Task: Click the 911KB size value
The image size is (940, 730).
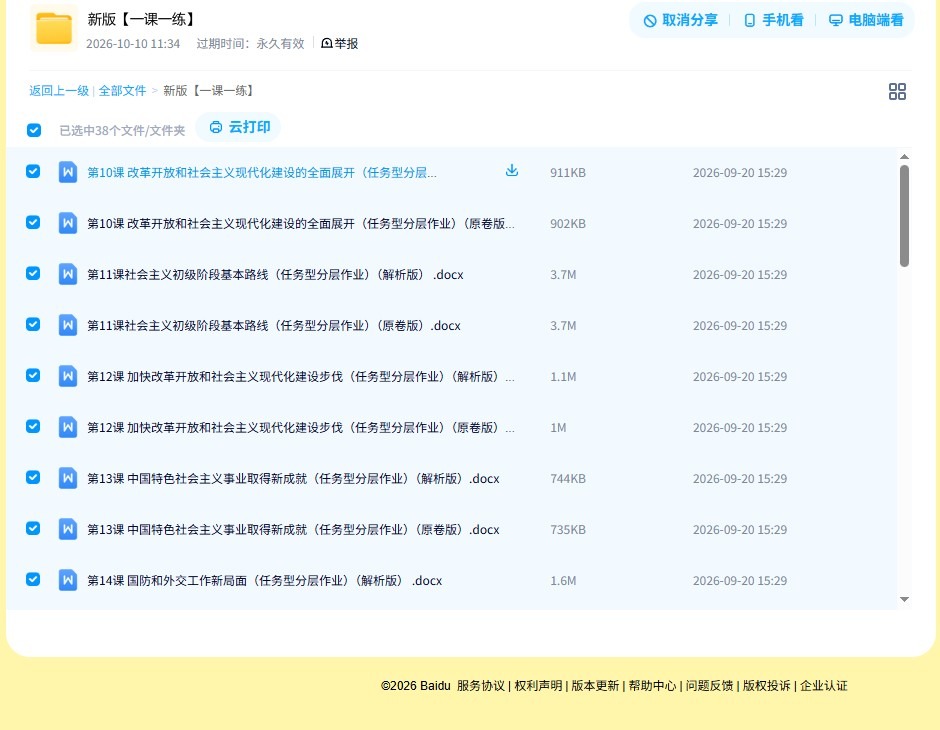Action: pos(568,173)
